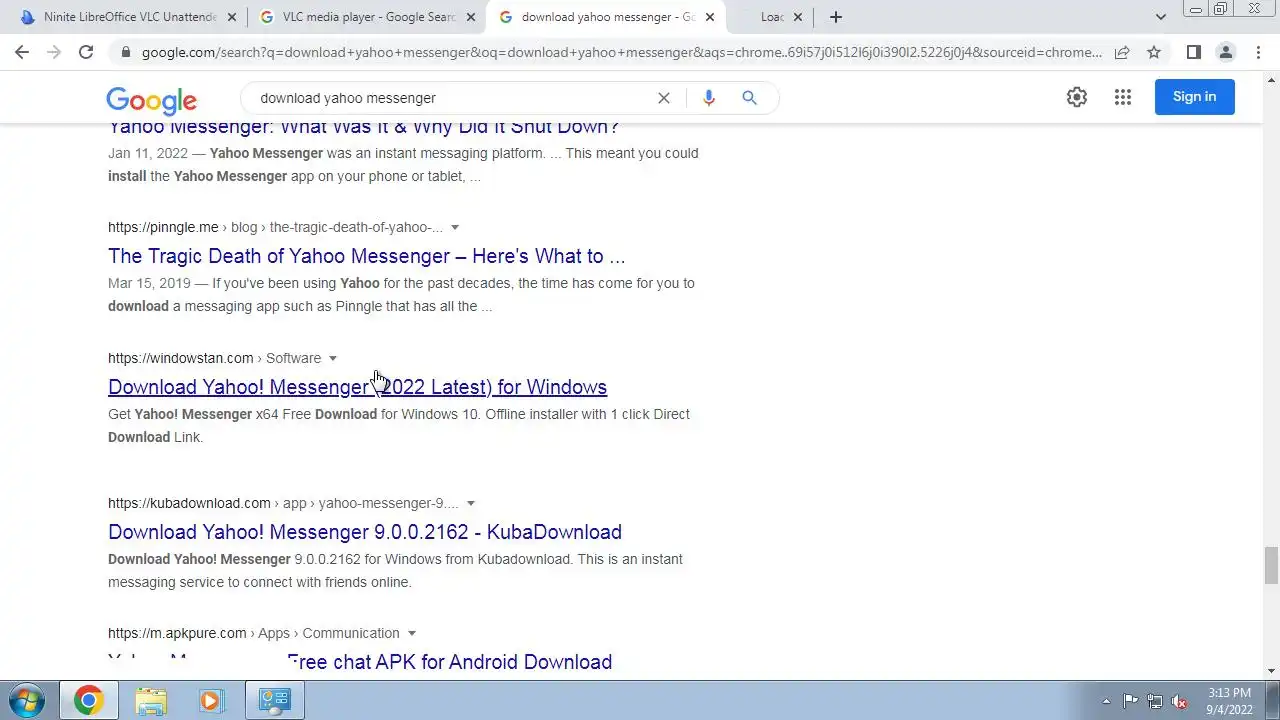Open Chrome three-dot menu
The image size is (1280, 720).
tap(1258, 52)
